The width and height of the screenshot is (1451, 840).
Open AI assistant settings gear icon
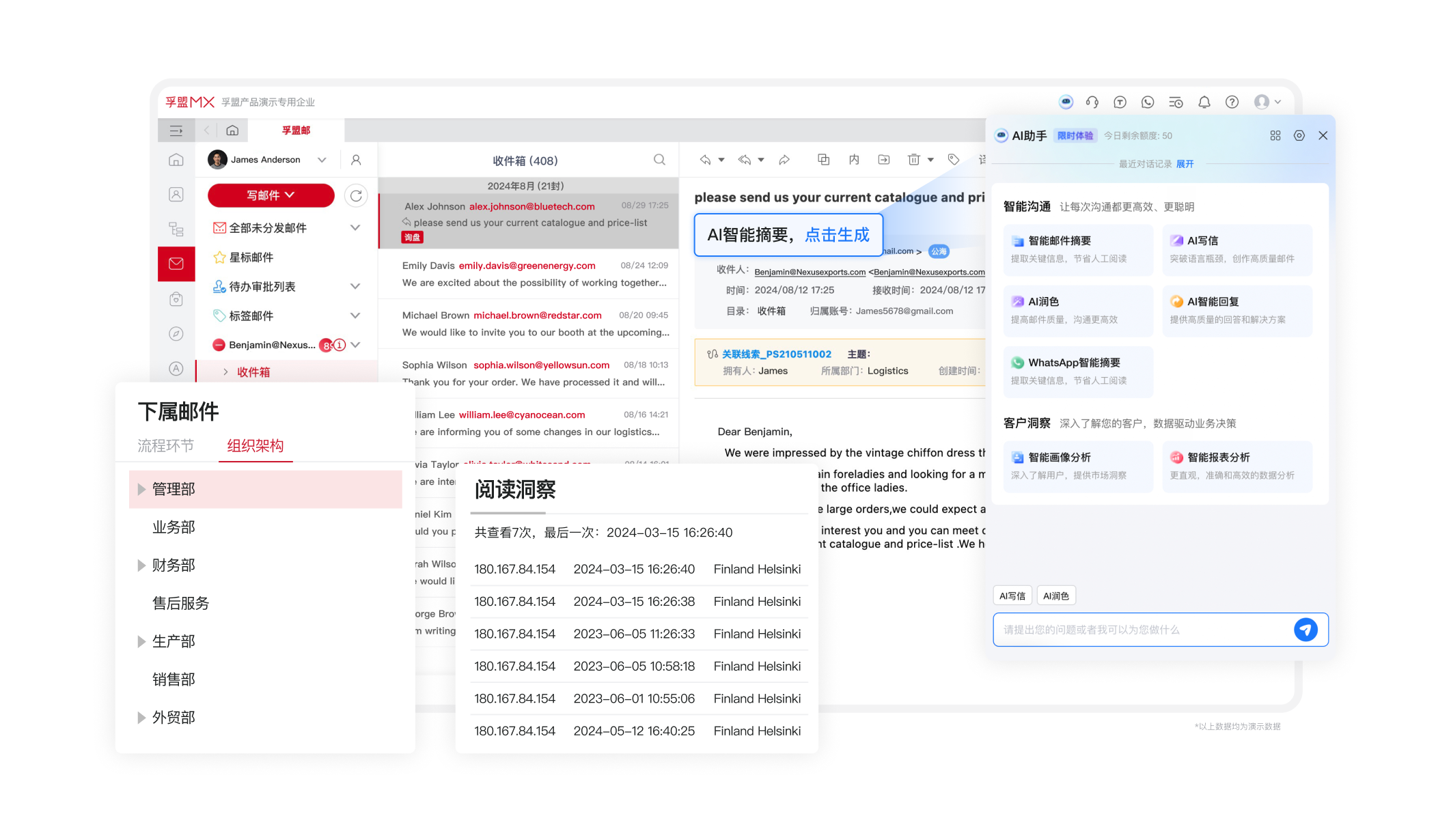1299,136
